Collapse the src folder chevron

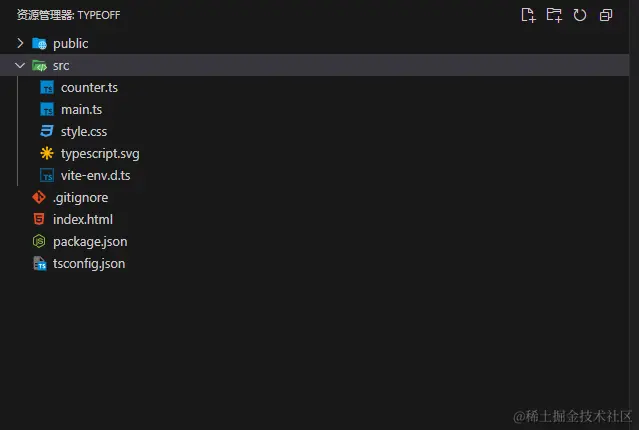(x=21, y=66)
